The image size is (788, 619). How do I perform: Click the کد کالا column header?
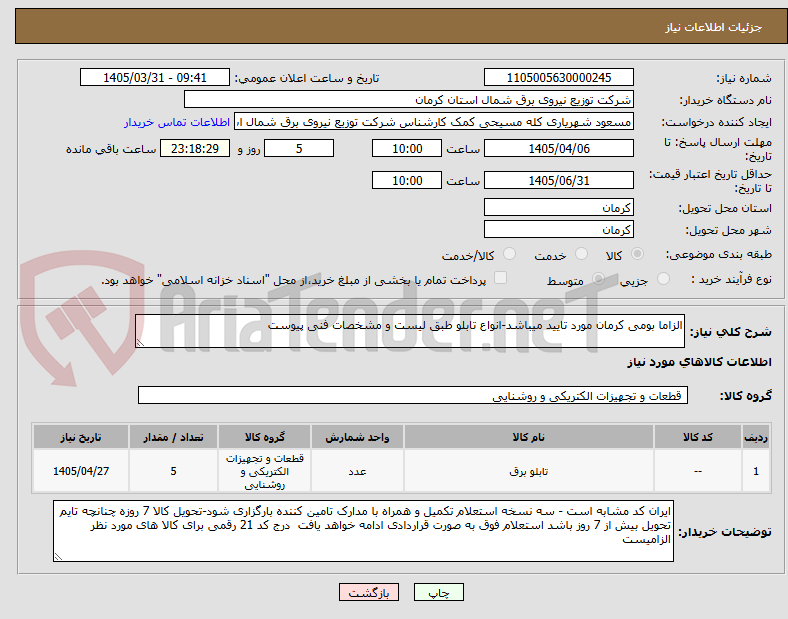[x=698, y=437]
